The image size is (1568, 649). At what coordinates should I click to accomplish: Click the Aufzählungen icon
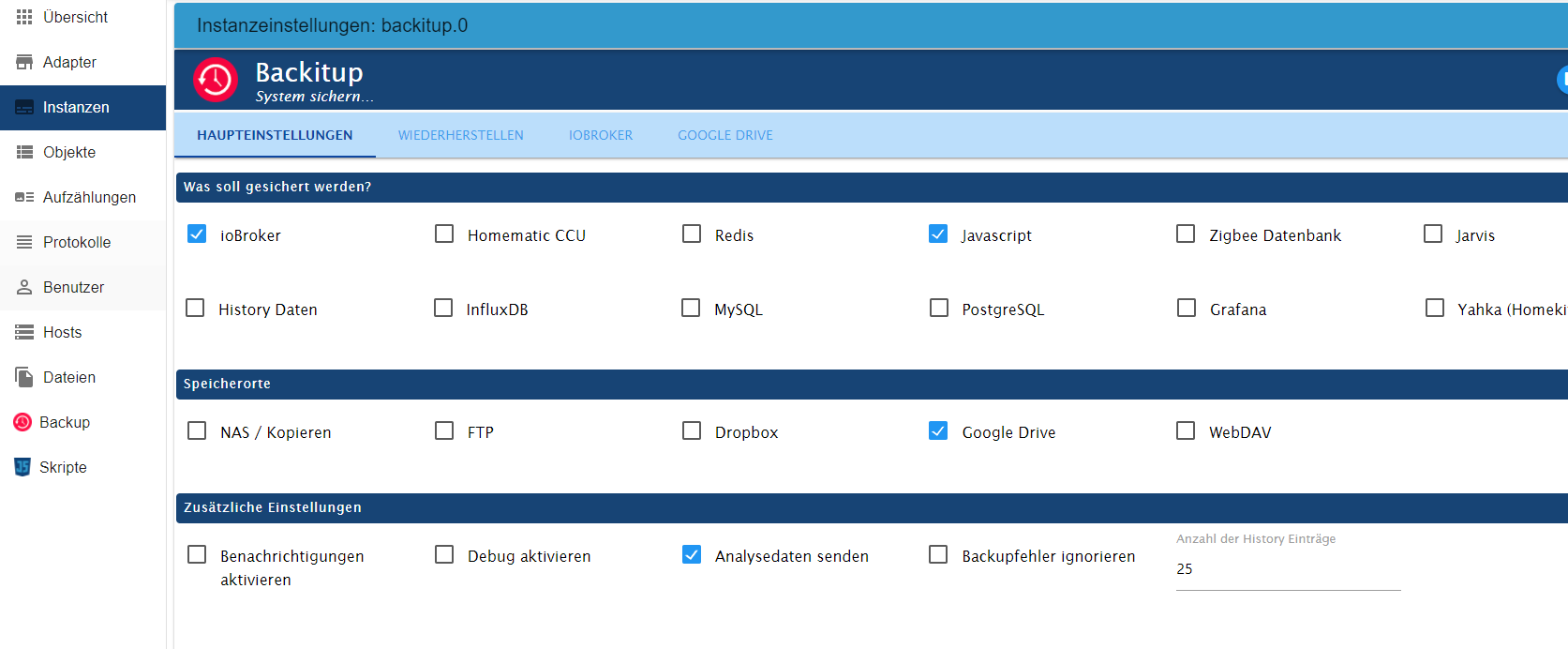point(24,197)
